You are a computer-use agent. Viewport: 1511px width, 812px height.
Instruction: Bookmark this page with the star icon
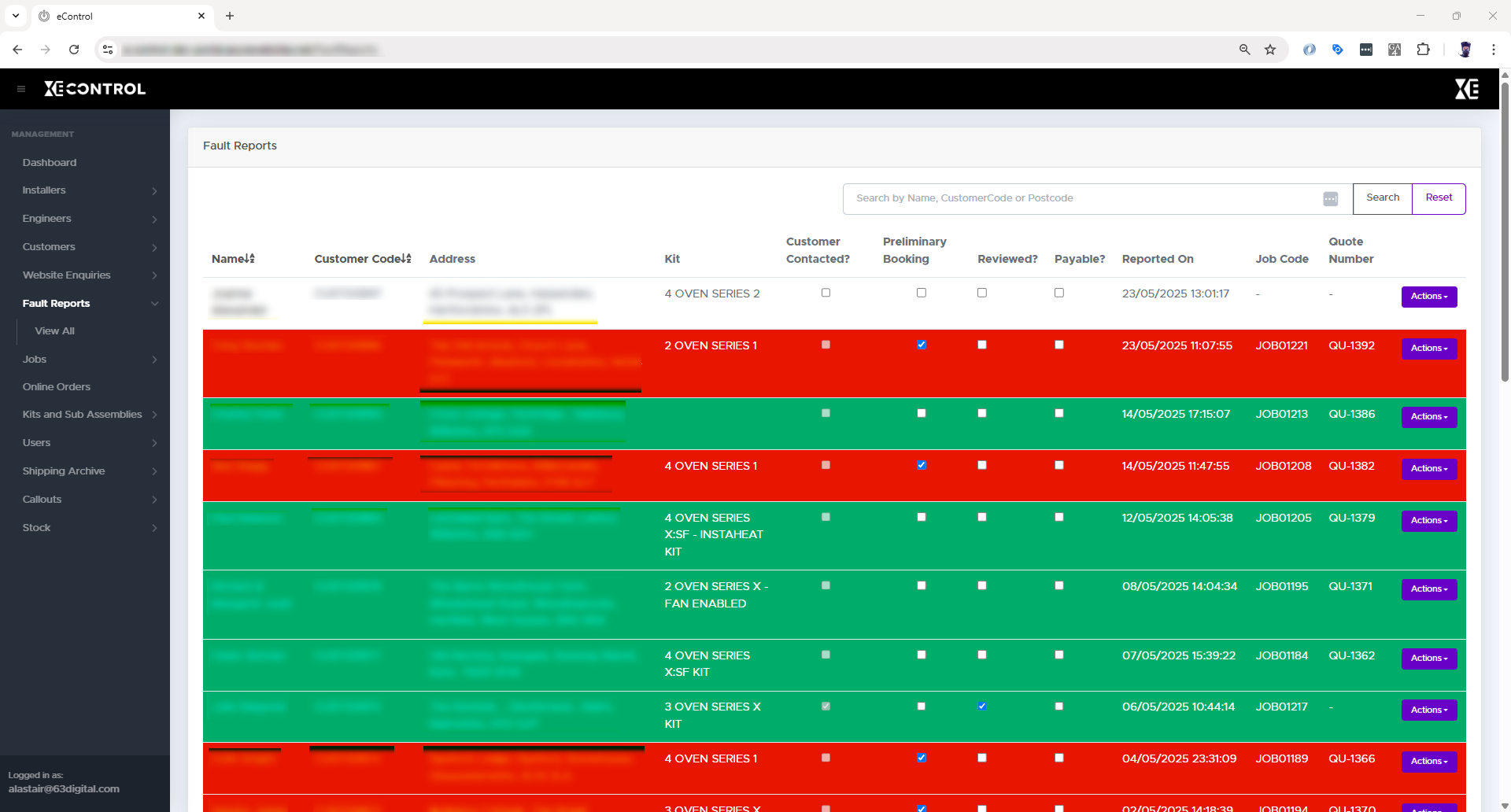click(x=1270, y=50)
